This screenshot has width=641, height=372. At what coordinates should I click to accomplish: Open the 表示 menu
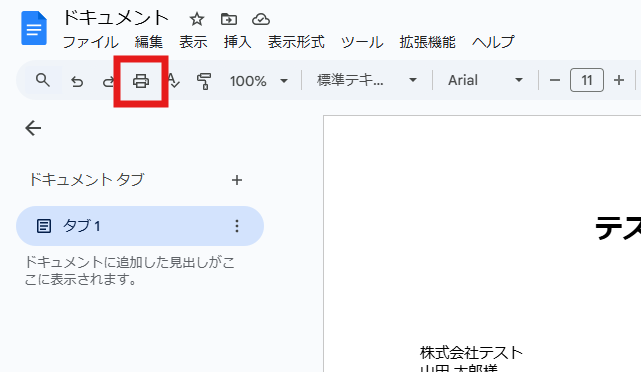coord(193,42)
